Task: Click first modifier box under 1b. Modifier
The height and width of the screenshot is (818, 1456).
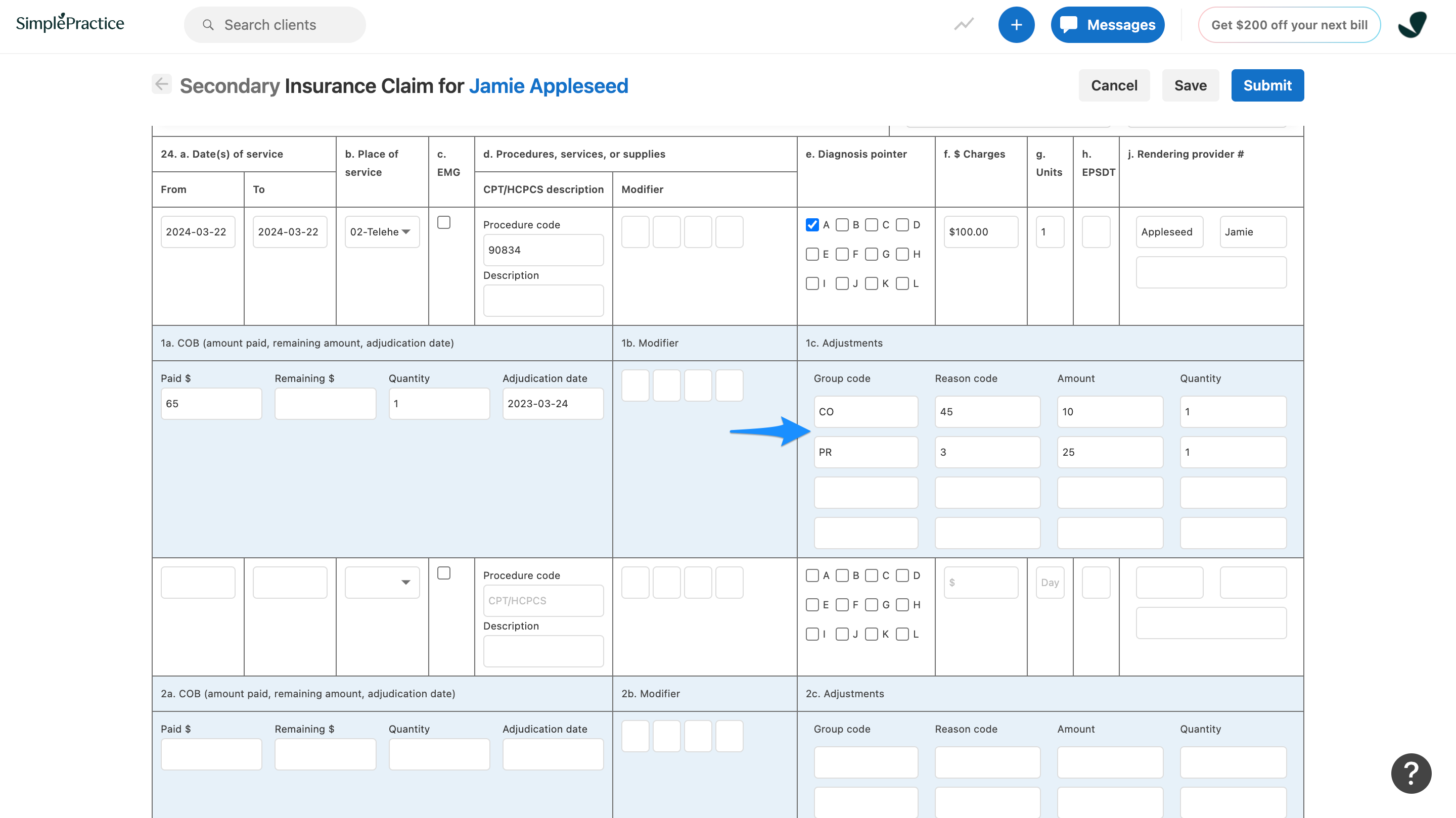Action: click(635, 386)
